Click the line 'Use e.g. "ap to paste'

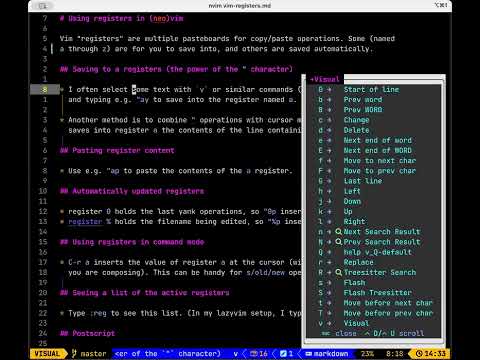(x=180, y=171)
